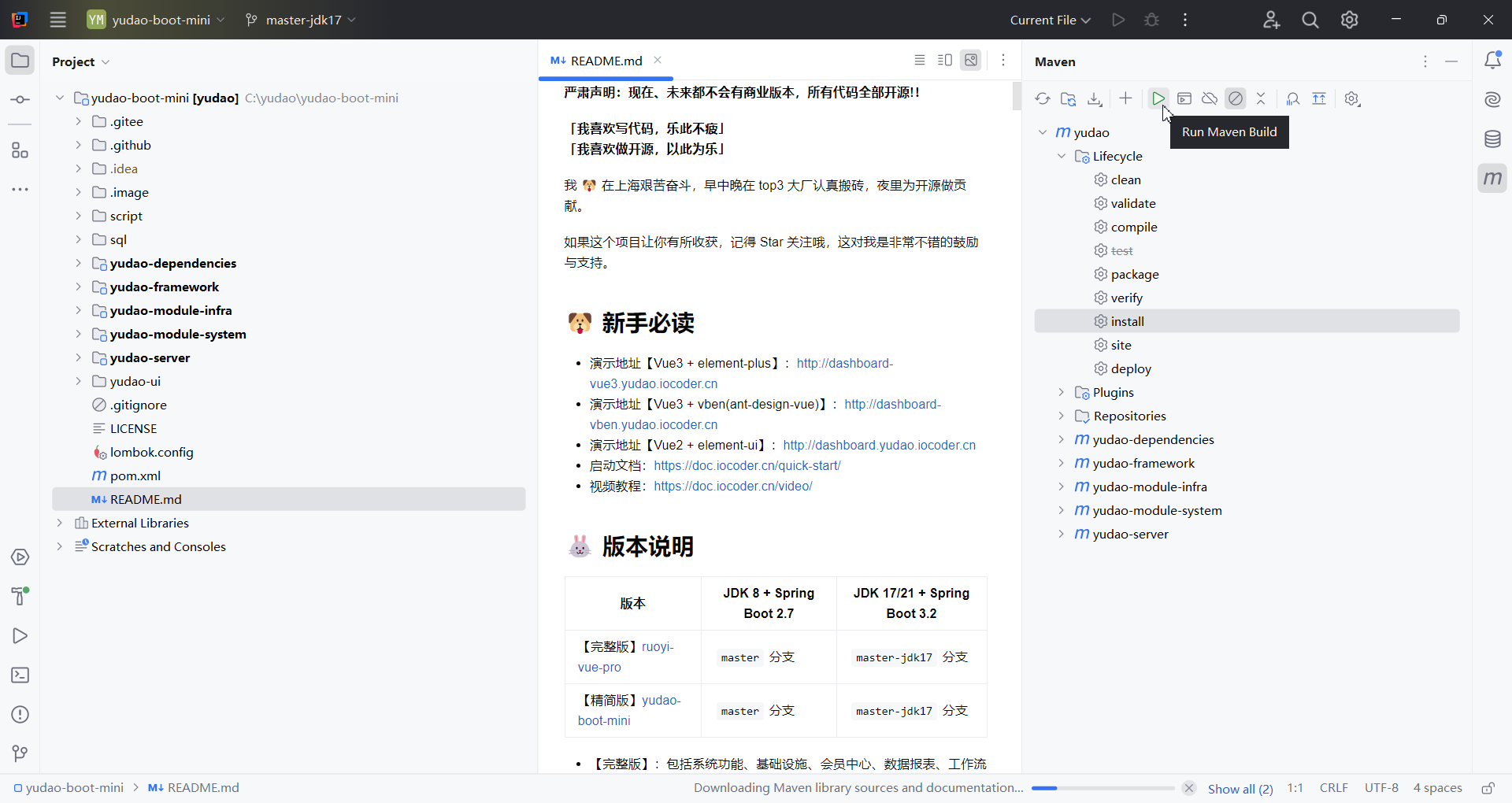Open Code With Me user icon
The image size is (1512, 803).
pos(1271,20)
